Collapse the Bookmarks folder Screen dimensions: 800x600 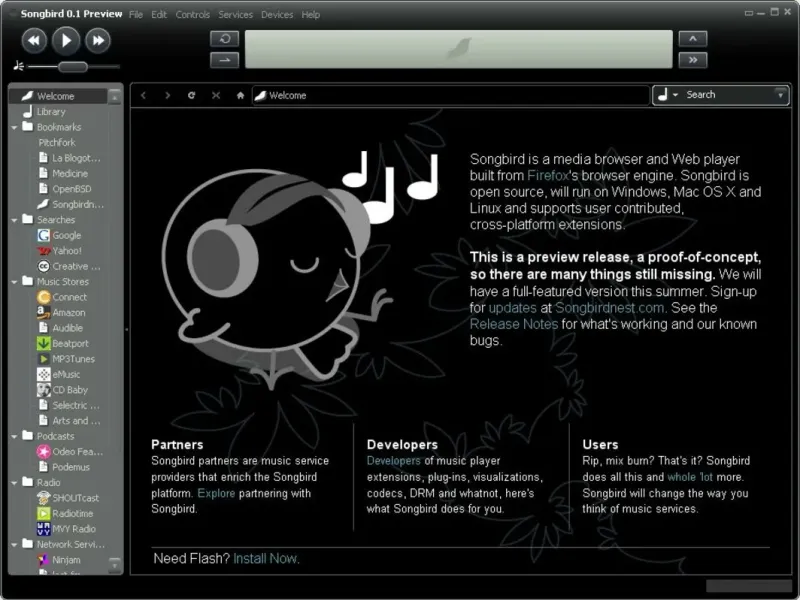click(x=14, y=128)
